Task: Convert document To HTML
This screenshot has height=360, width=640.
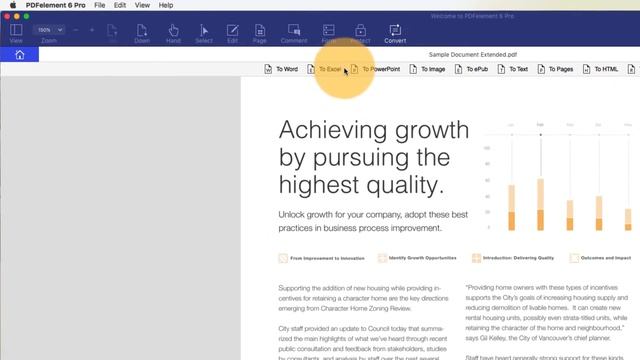Action: pyautogui.click(x=600, y=69)
